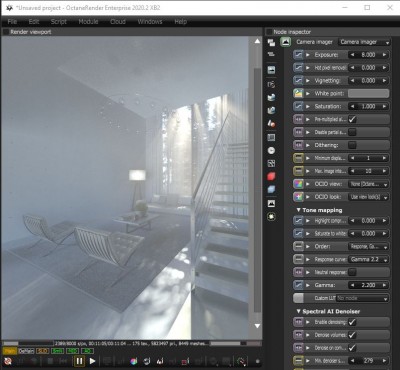Select the Camera imager node icon
The width and height of the screenshot is (400, 370).
coord(286,42)
